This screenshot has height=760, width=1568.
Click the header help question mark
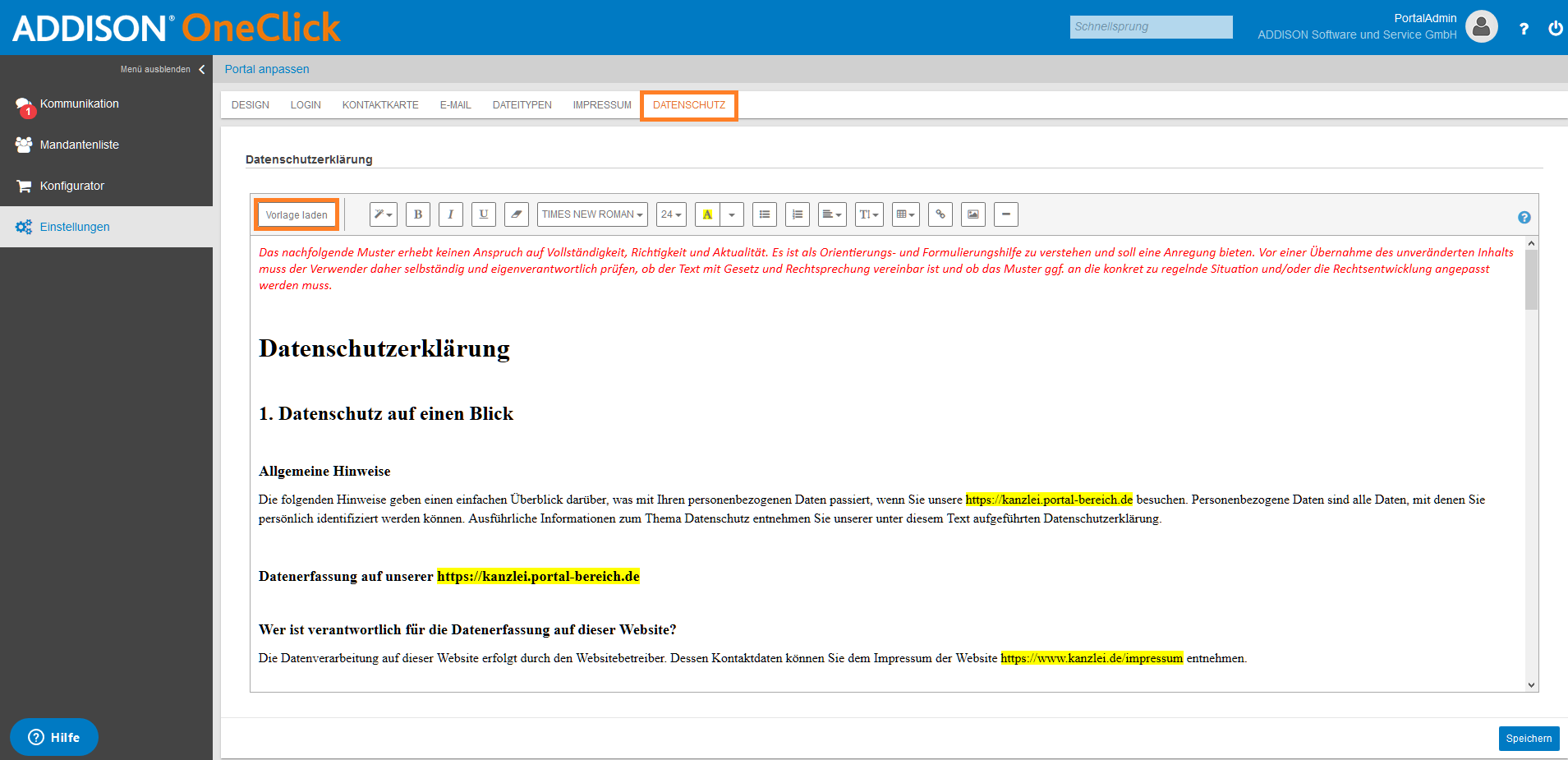coord(1524,29)
